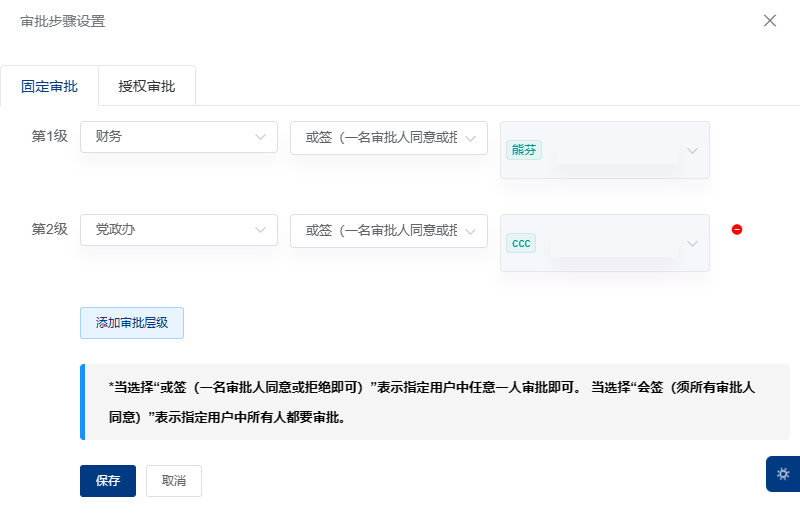This screenshot has width=800, height=515.
Task: Select the ccc approver tag
Action: [521, 243]
